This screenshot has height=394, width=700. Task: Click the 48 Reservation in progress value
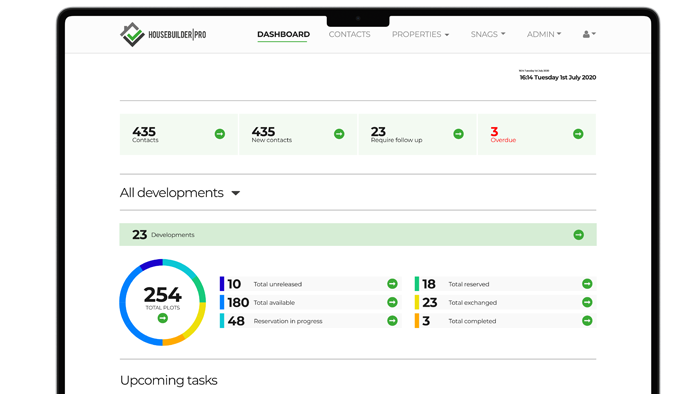[236, 321]
